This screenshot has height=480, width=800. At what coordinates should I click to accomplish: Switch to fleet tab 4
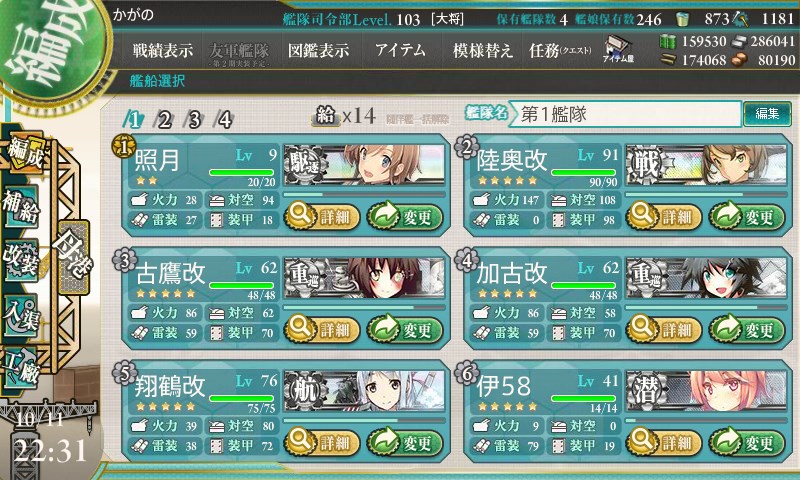pos(225,120)
